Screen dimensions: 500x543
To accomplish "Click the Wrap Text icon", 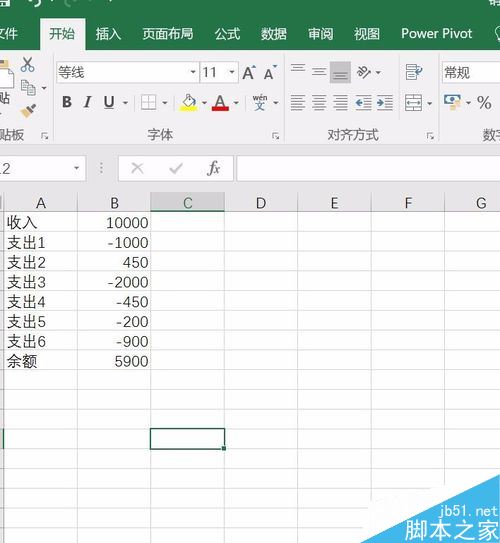I will [414, 72].
